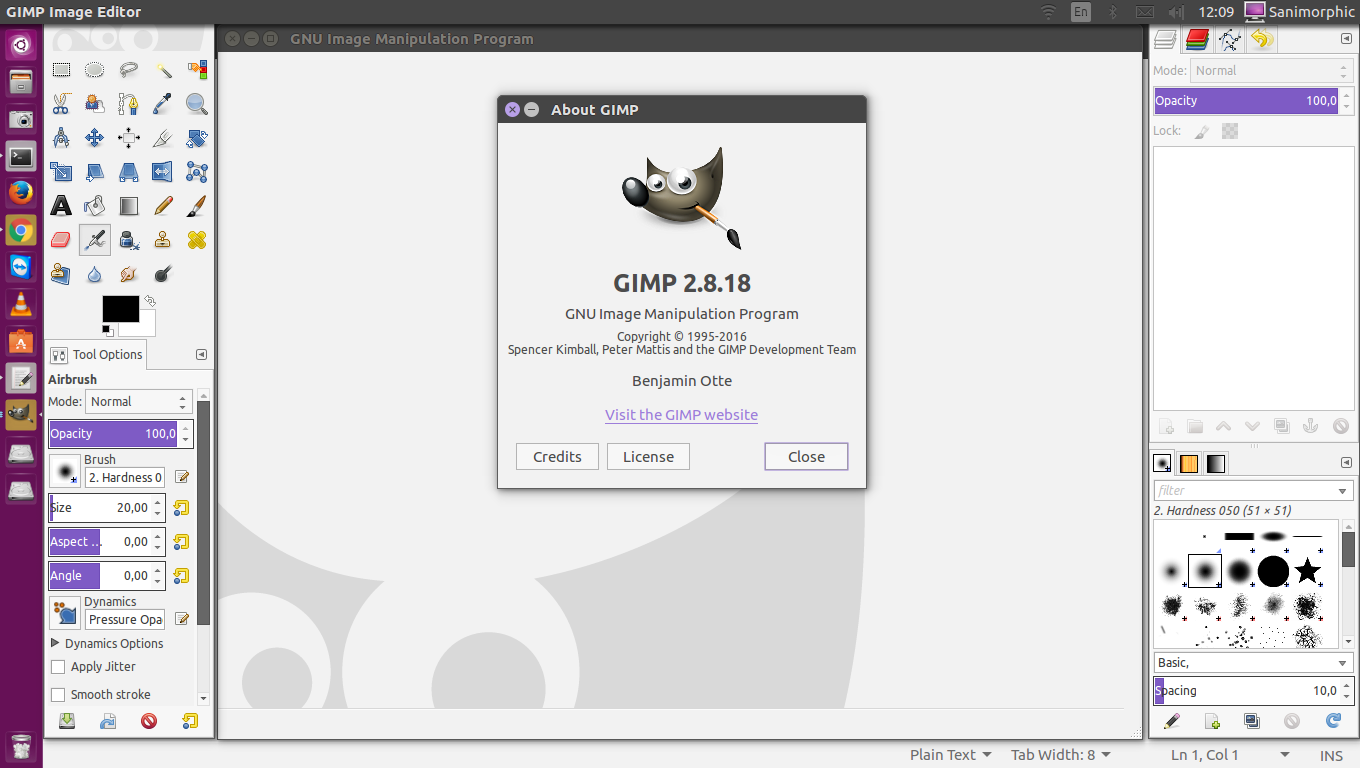1360x768 pixels.
Task: Click the Firefox icon in the launcher
Action: coord(21,193)
